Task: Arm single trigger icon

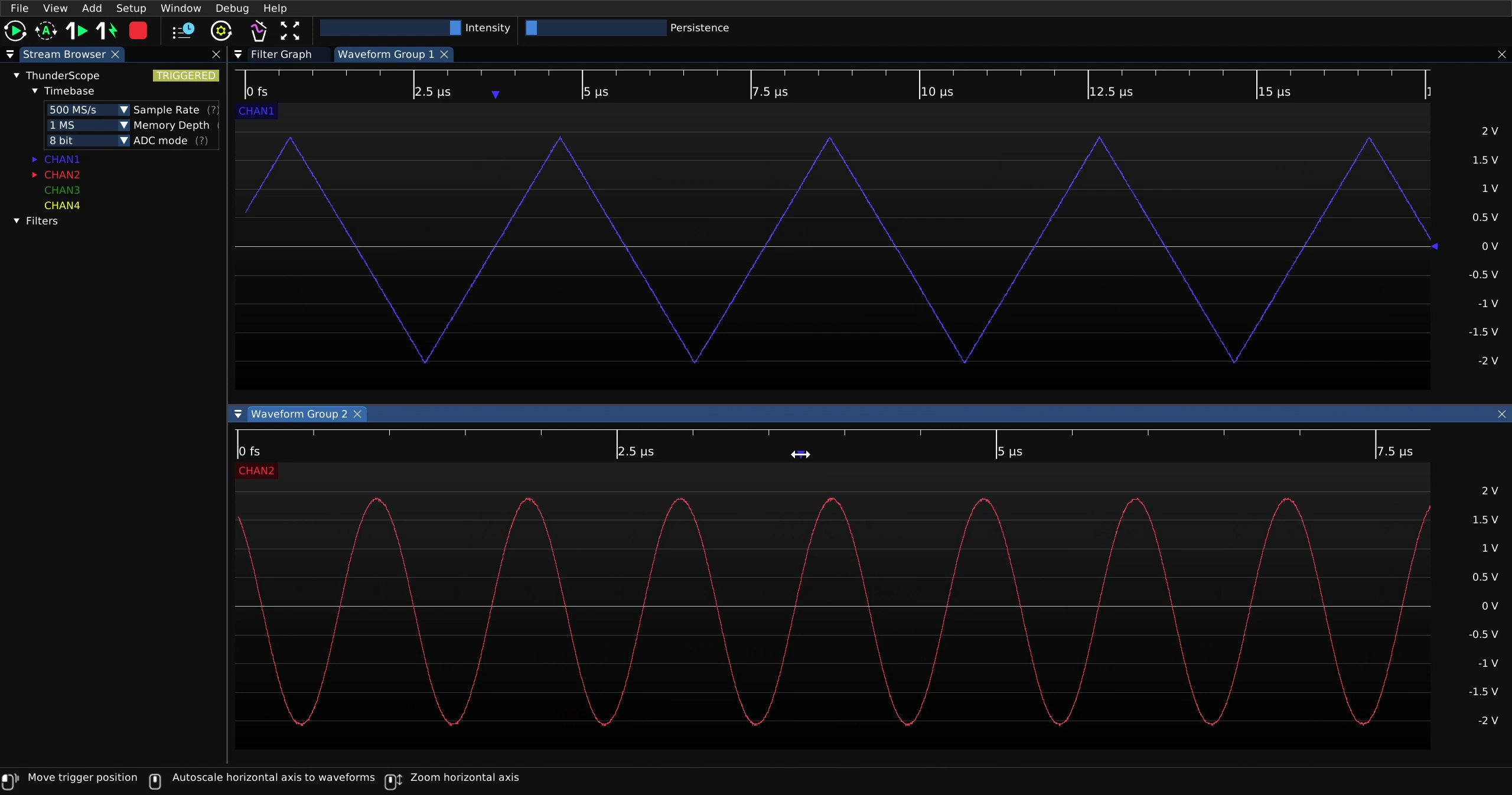Action: [x=77, y=31]
